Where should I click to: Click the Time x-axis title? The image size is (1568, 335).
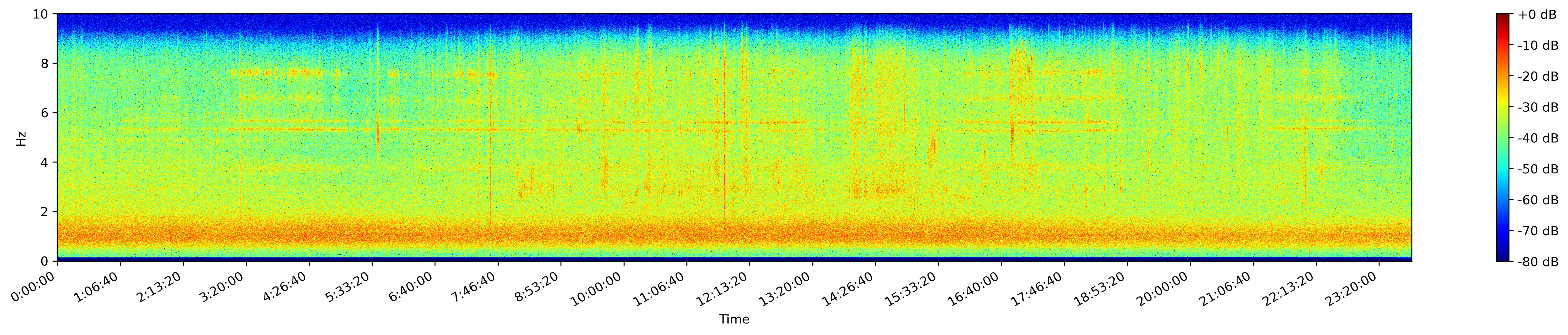tap(734, 320)
